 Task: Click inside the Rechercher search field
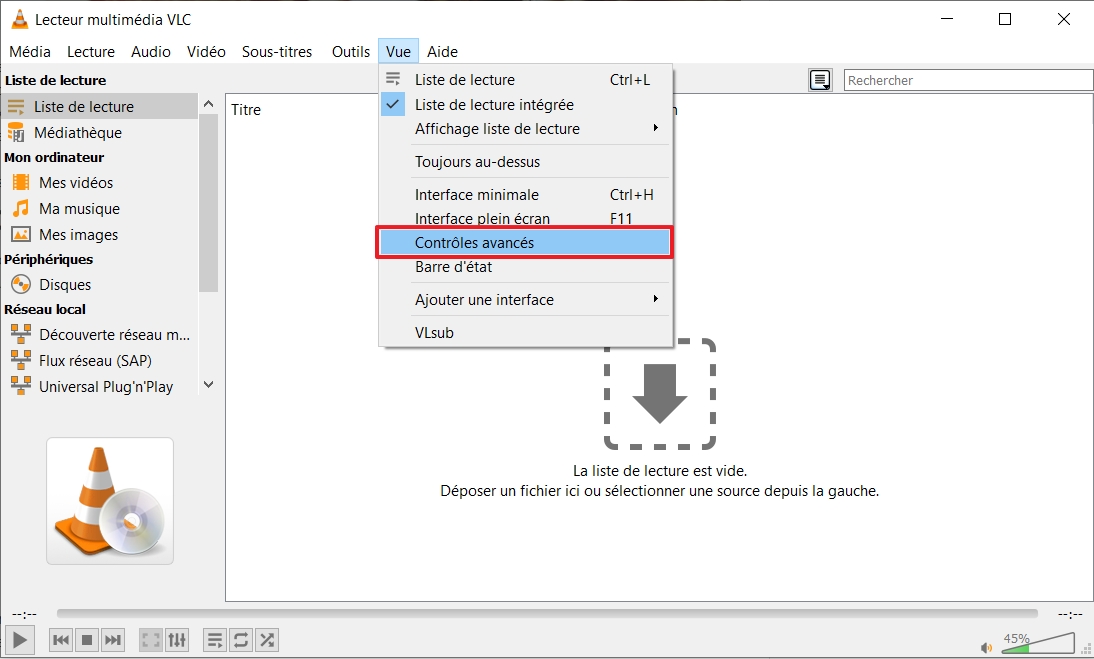click(x=967, y=79)
